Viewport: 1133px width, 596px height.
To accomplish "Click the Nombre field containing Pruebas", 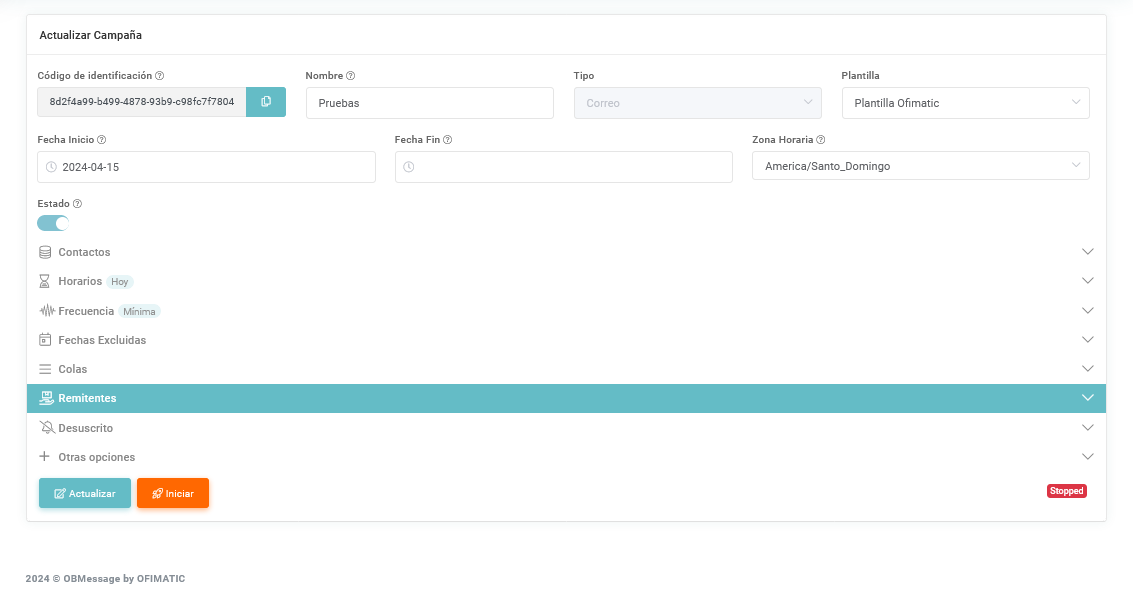I will pos(429,103).
